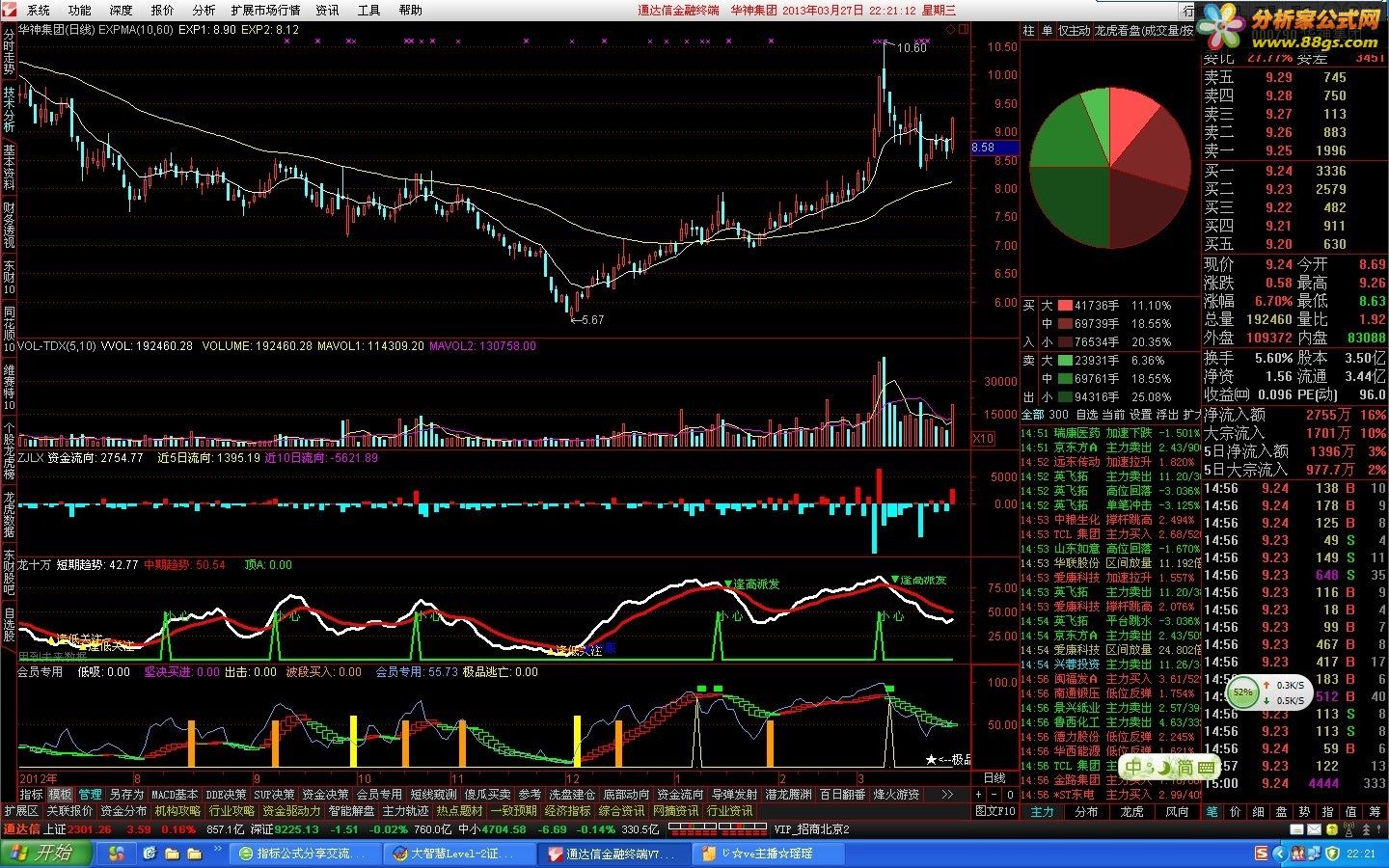The height and width of the screenshot is (868, 1389).
Task: Toggle 柱 bar display mode
Action: click(x=1028, y=31)
